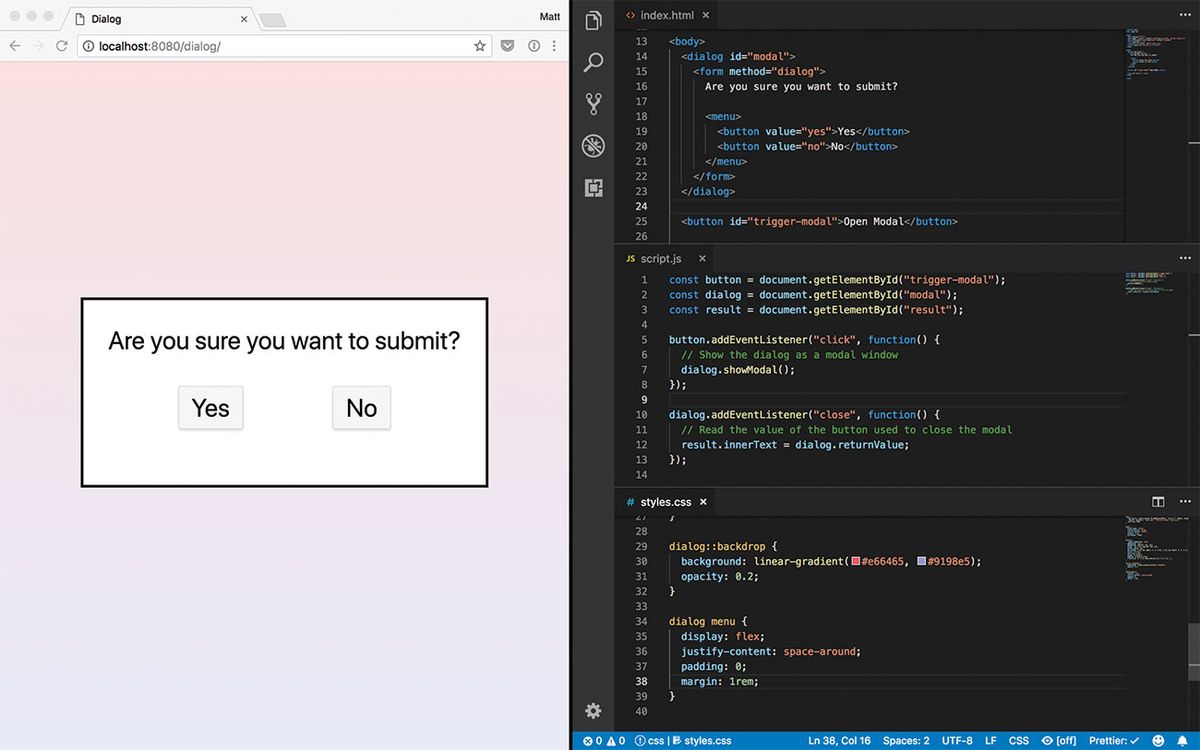Open the Explorer in the VS Code activity bar
Image resolution: width=1200 pixels, height=750 pixels.
point(593,20)
